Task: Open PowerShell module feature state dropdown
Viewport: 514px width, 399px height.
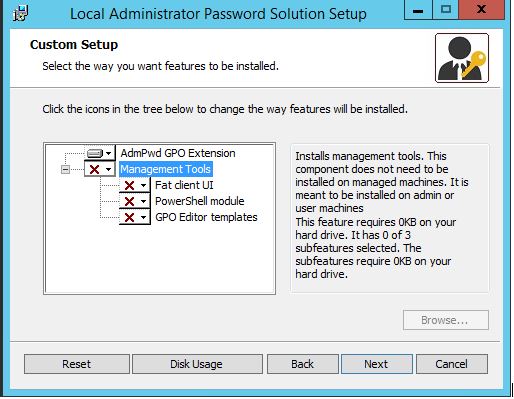Action: pos(135,201)
